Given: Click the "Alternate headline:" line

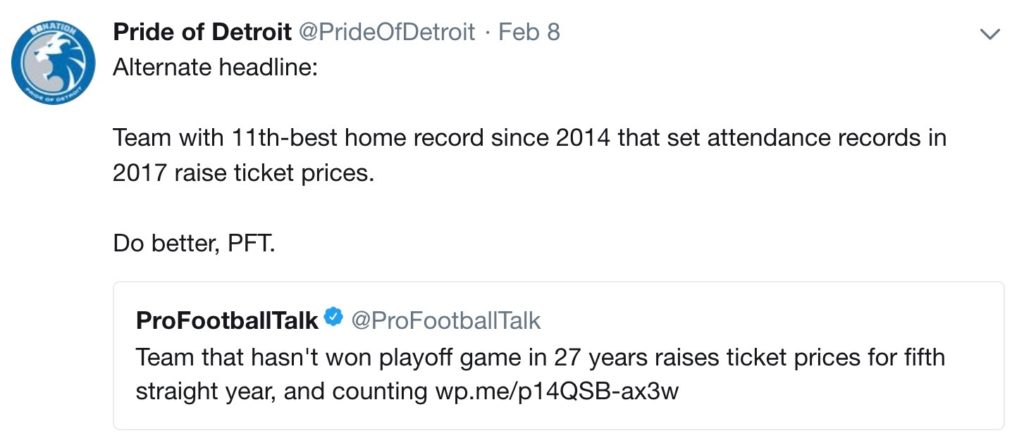Looking at the screenshot, I should point(215,68).
